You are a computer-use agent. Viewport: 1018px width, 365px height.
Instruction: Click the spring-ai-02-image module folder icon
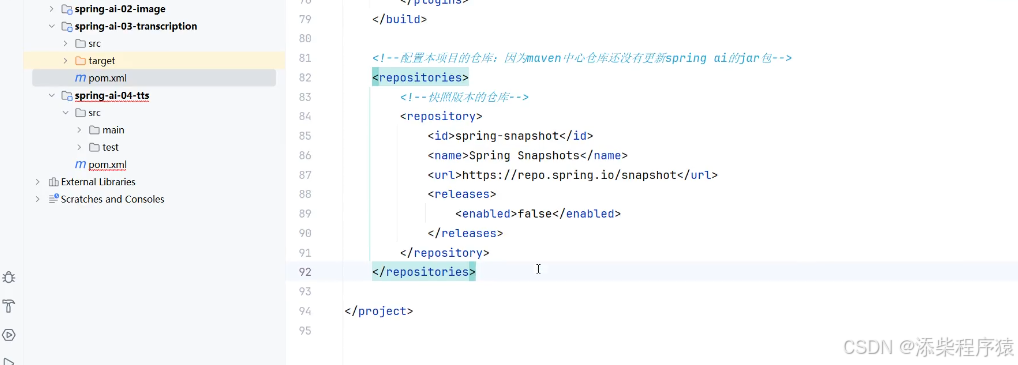[x=66, y=9]
